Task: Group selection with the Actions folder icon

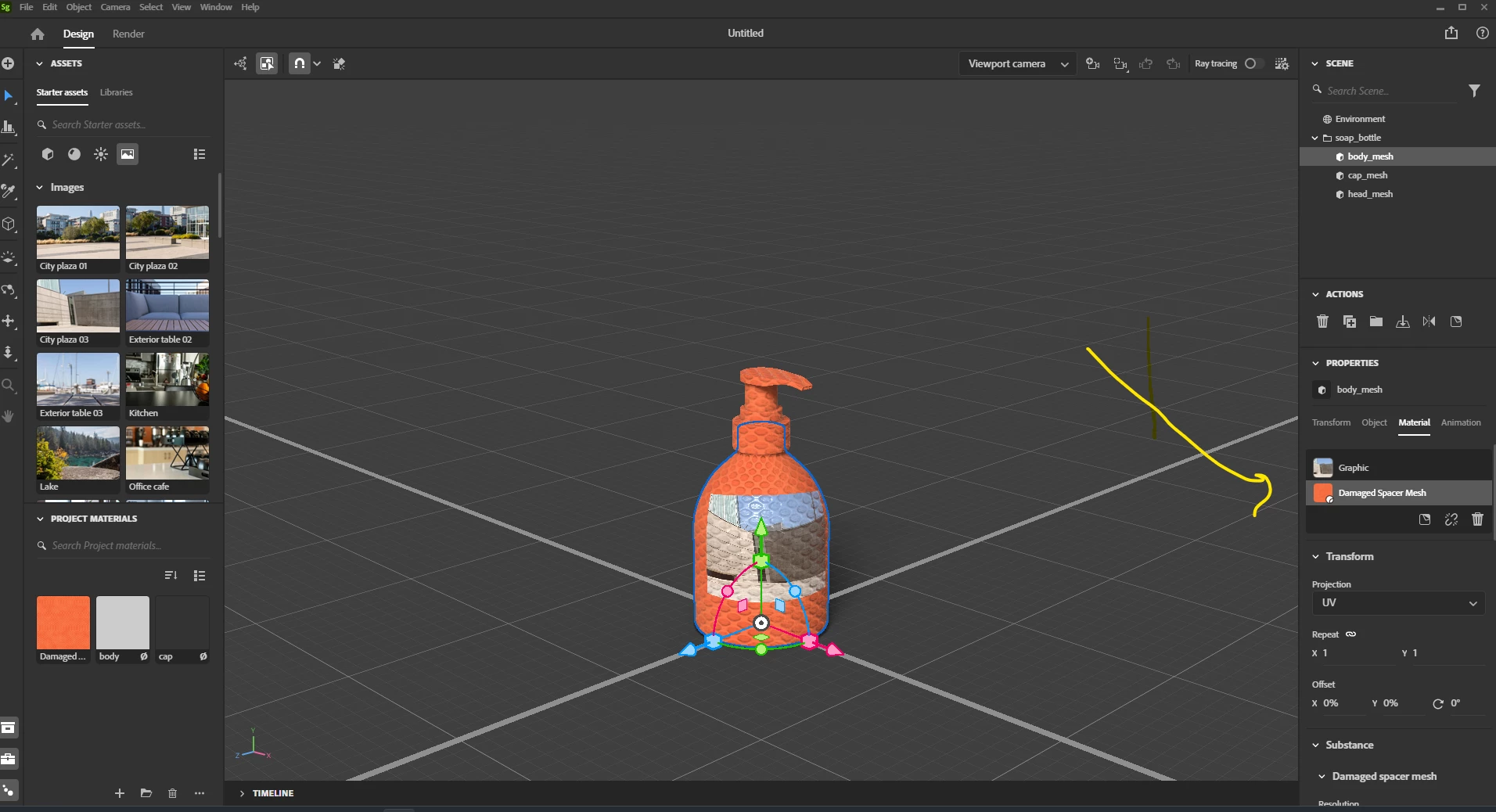Action: [x=1376, y=322]
